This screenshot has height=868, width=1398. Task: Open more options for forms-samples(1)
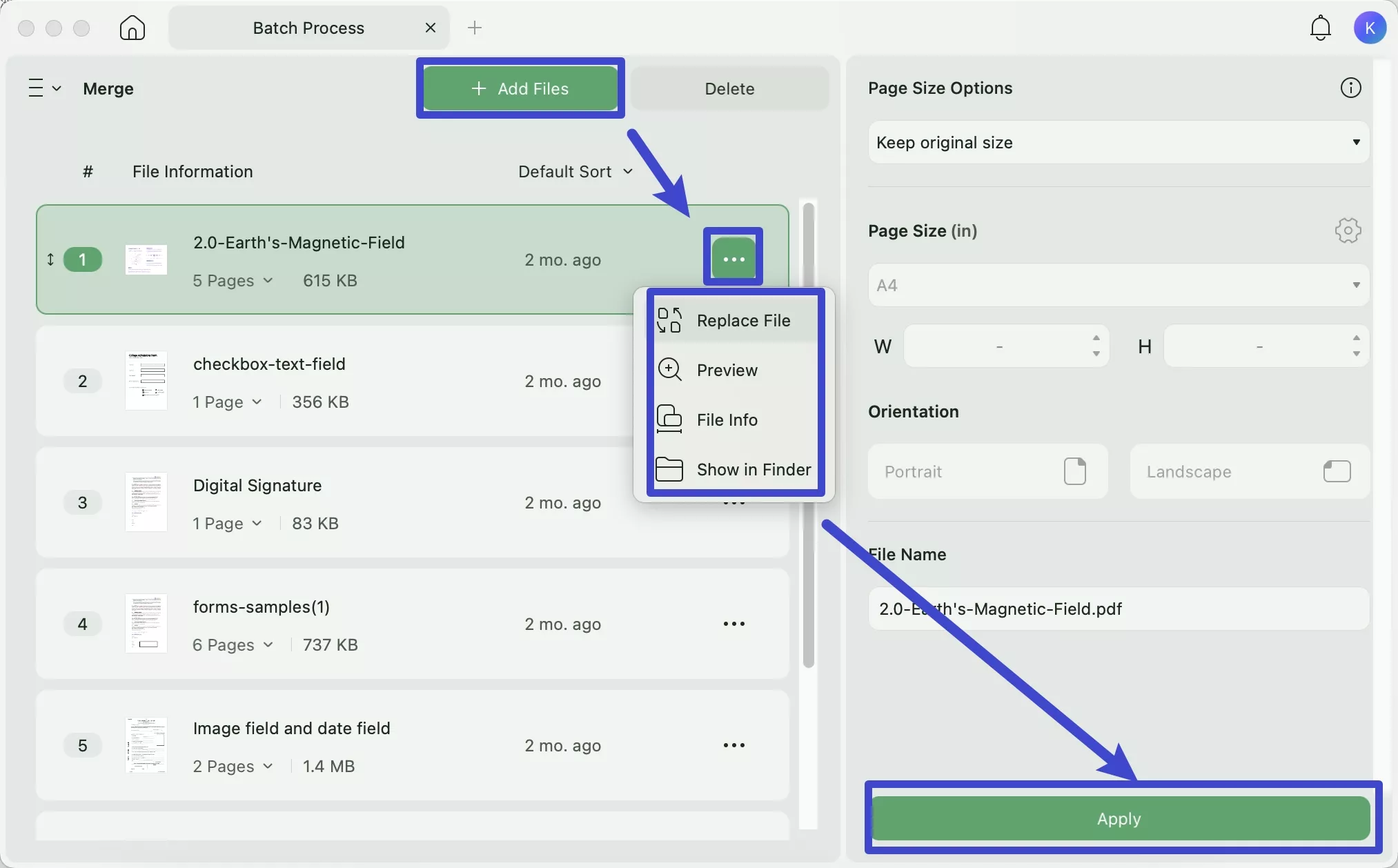pos(734,624)
